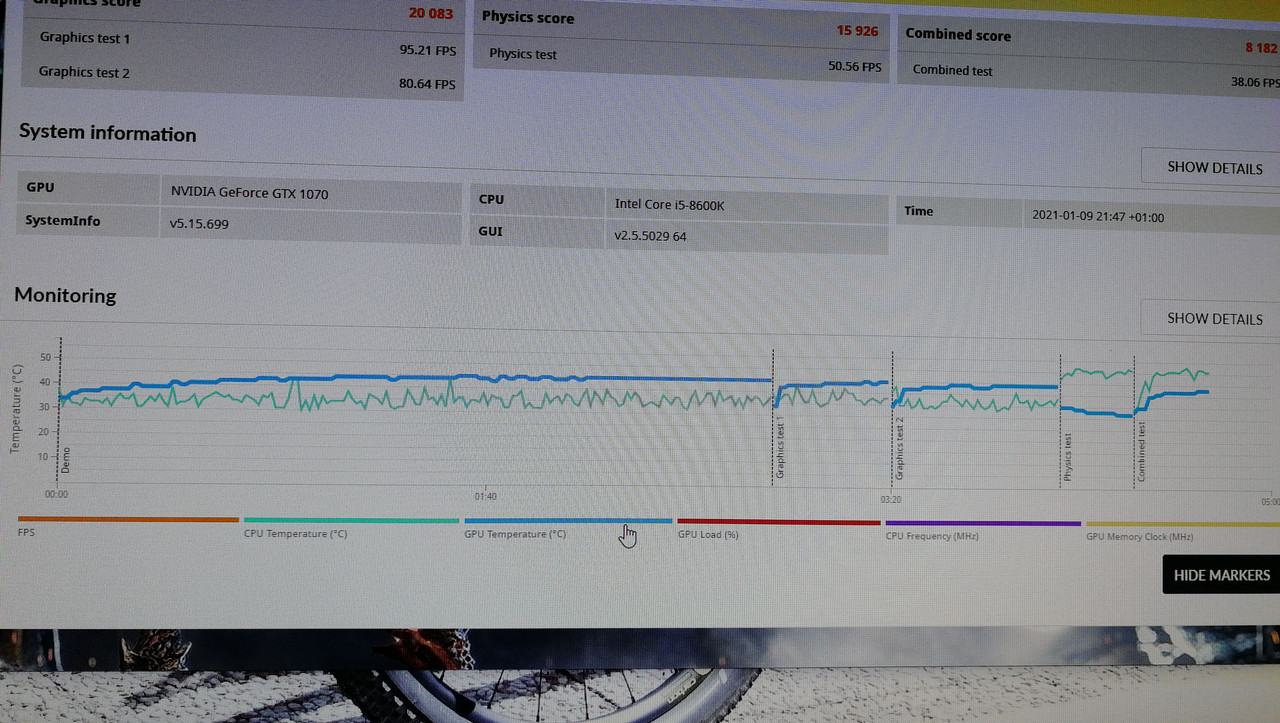Viewport: 1280px width, 723px height.
Task: Click the Temperature (°C) axis label
Action: coord(15,409)
